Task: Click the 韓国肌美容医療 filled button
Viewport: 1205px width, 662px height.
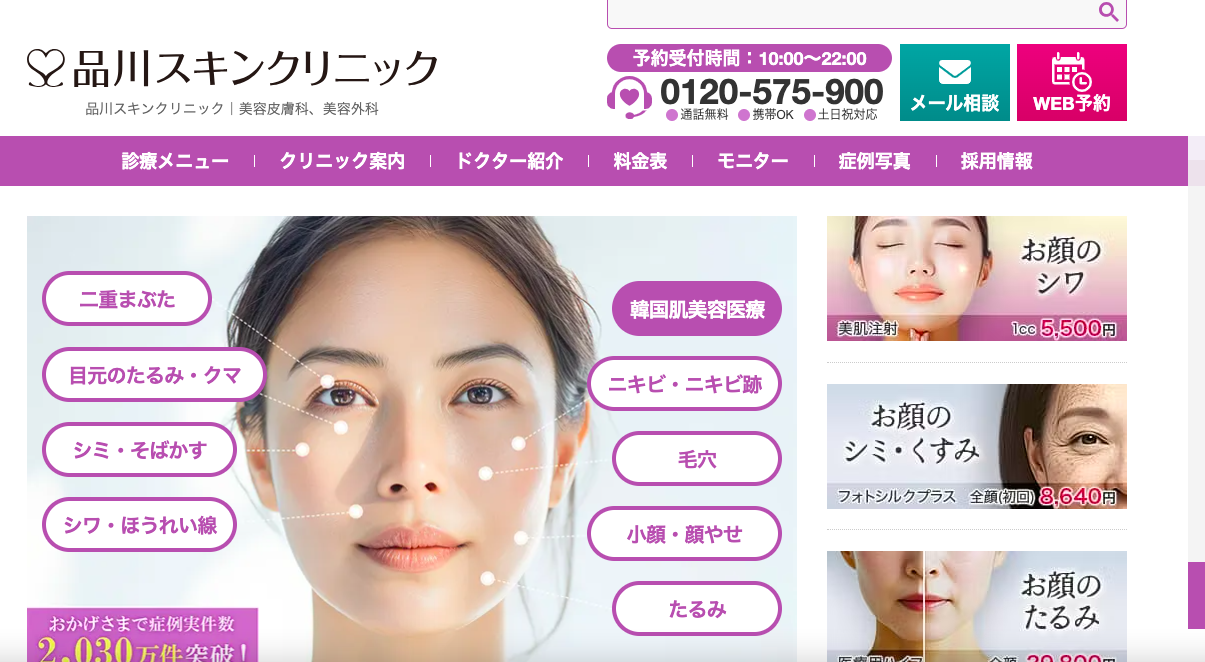Action: pos(697,308)
